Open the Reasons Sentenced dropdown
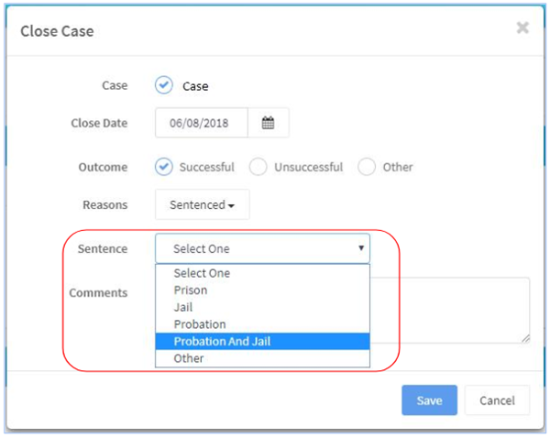The width and height of the screenshot is (550, 438). pos(202,204)
